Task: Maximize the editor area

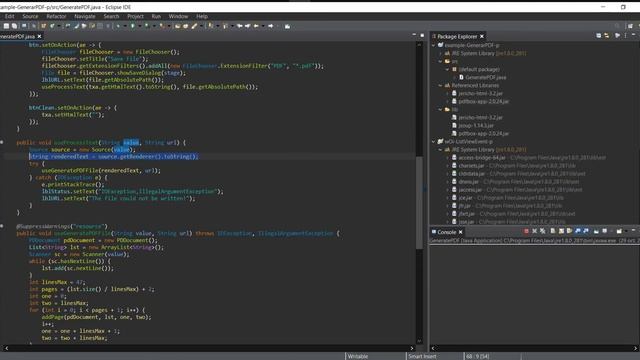Action: click(x=422, y=36)
